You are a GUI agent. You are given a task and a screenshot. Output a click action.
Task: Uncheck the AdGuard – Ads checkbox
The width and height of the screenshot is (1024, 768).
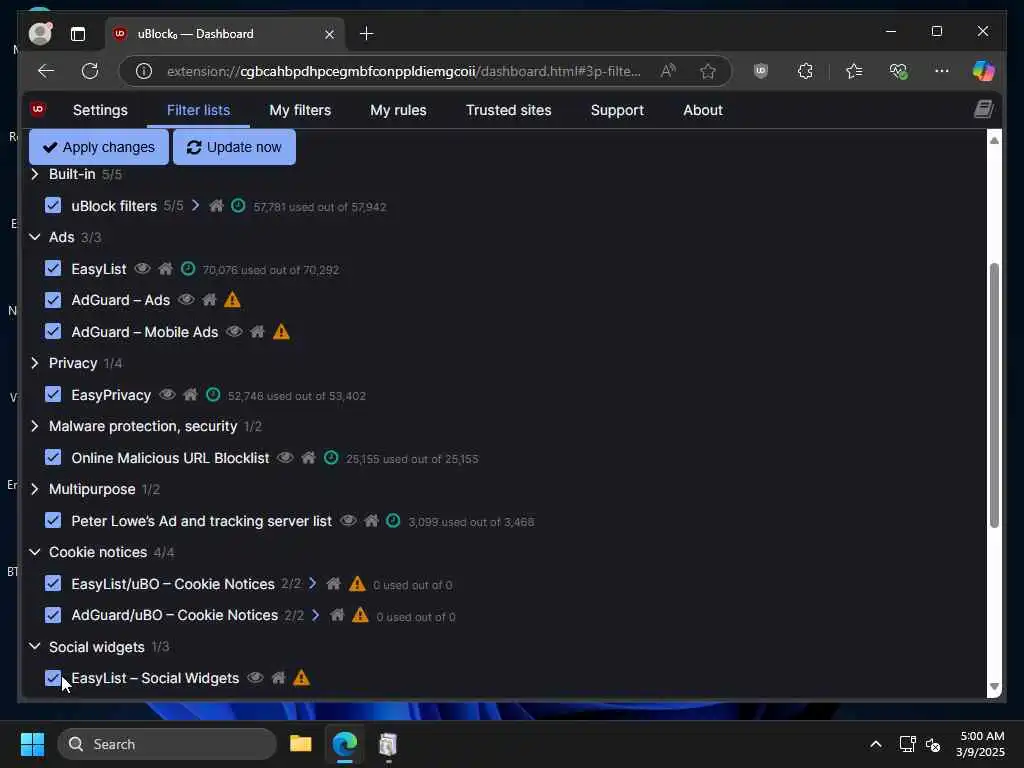pyautogui.click(x=53, y=300)
